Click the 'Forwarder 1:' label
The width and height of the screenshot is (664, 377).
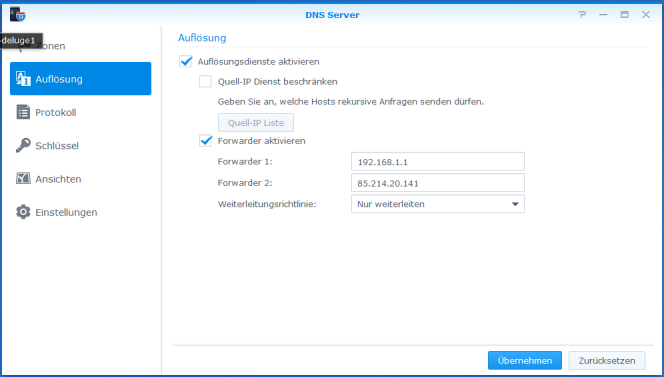pyautogui.click(x=245, y=161)
